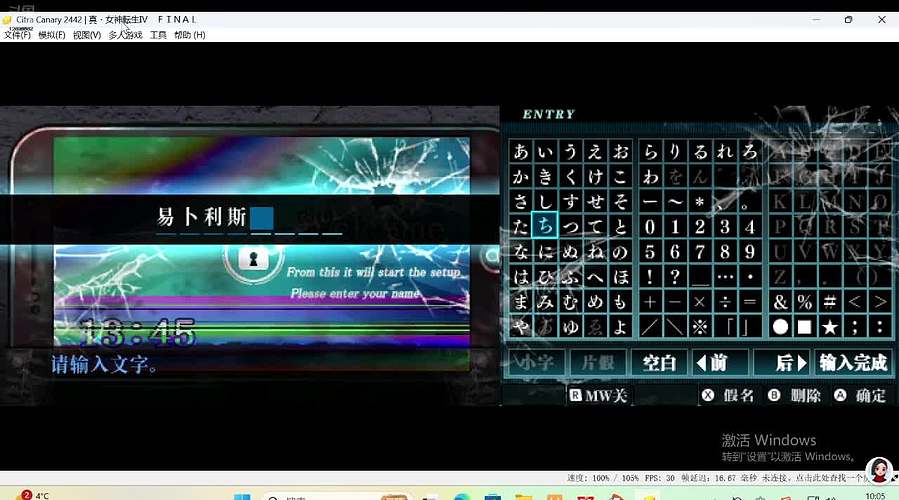
Task: Select the digit 0 key
Action: tap(650, 226)
